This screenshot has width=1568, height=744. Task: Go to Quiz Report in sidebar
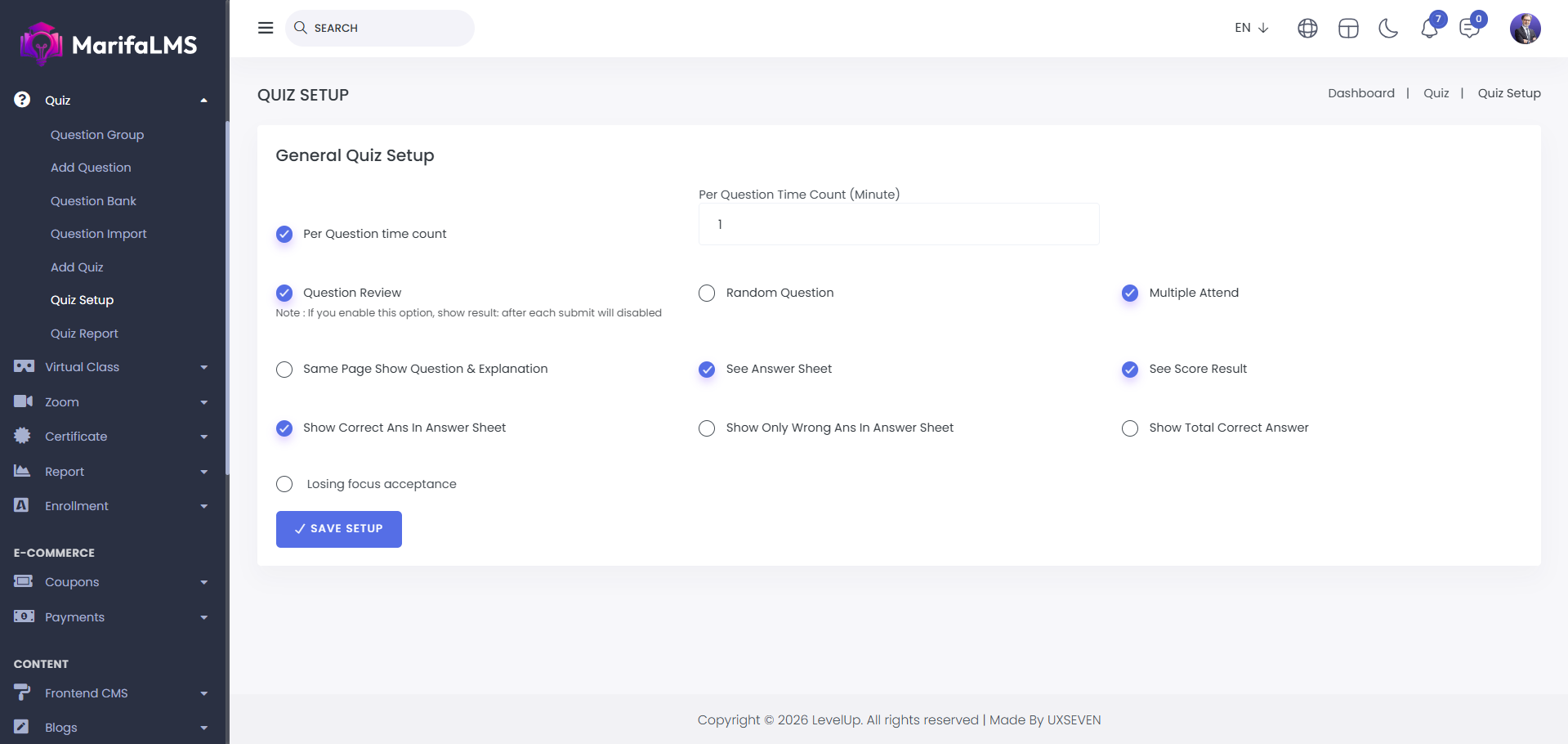pos(84,334)
